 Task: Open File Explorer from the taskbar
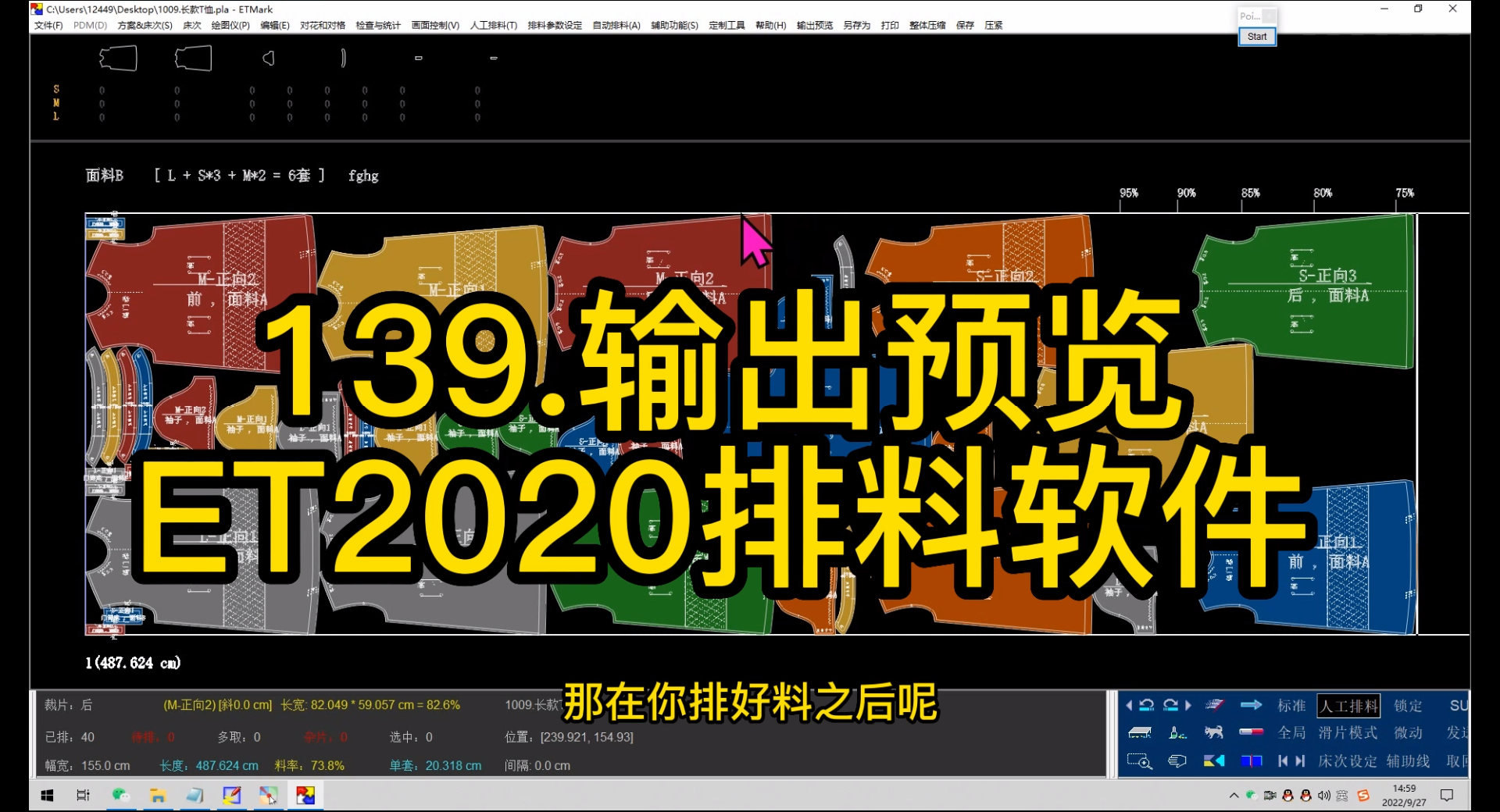coord(158,796)
